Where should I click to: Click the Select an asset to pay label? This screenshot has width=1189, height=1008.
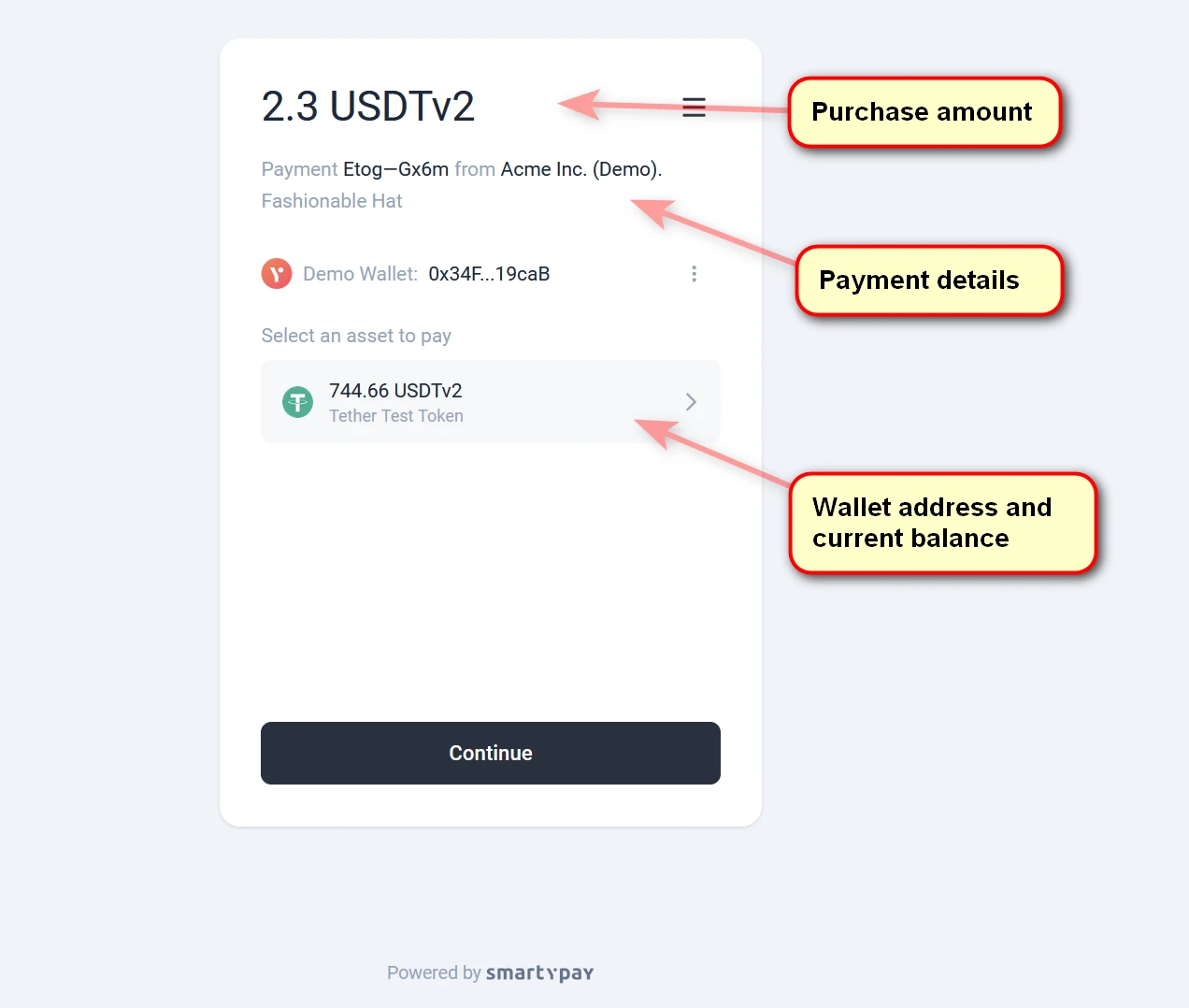point(356,336)
